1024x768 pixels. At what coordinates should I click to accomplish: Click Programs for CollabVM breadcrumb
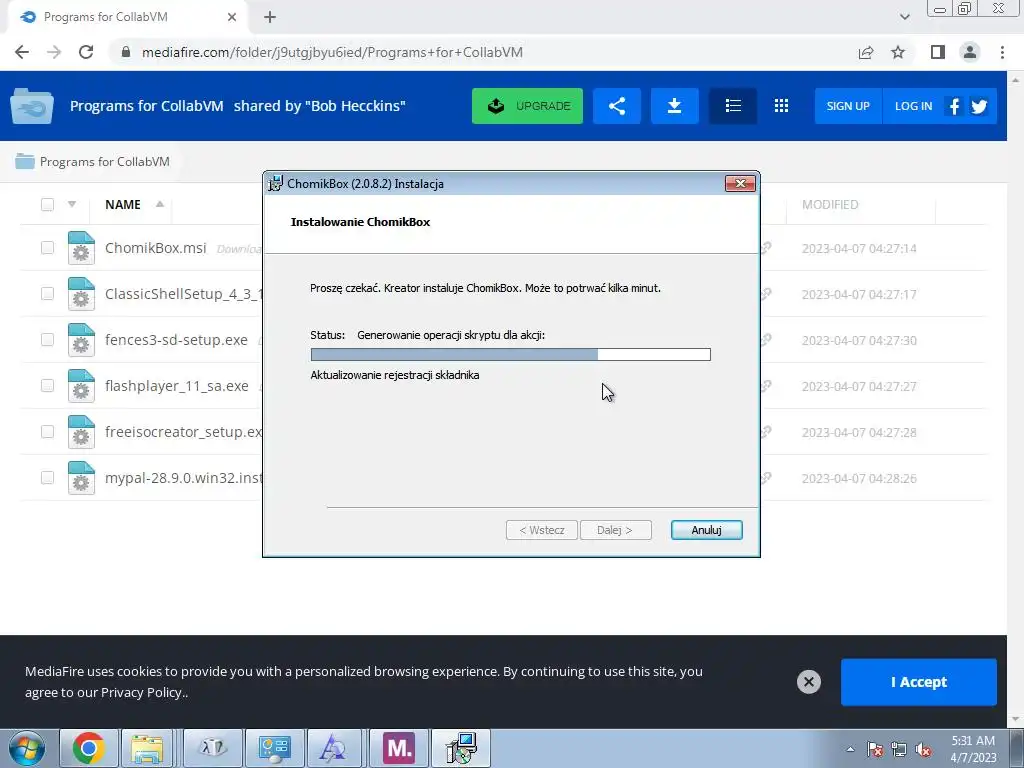(x=104, y=161)
